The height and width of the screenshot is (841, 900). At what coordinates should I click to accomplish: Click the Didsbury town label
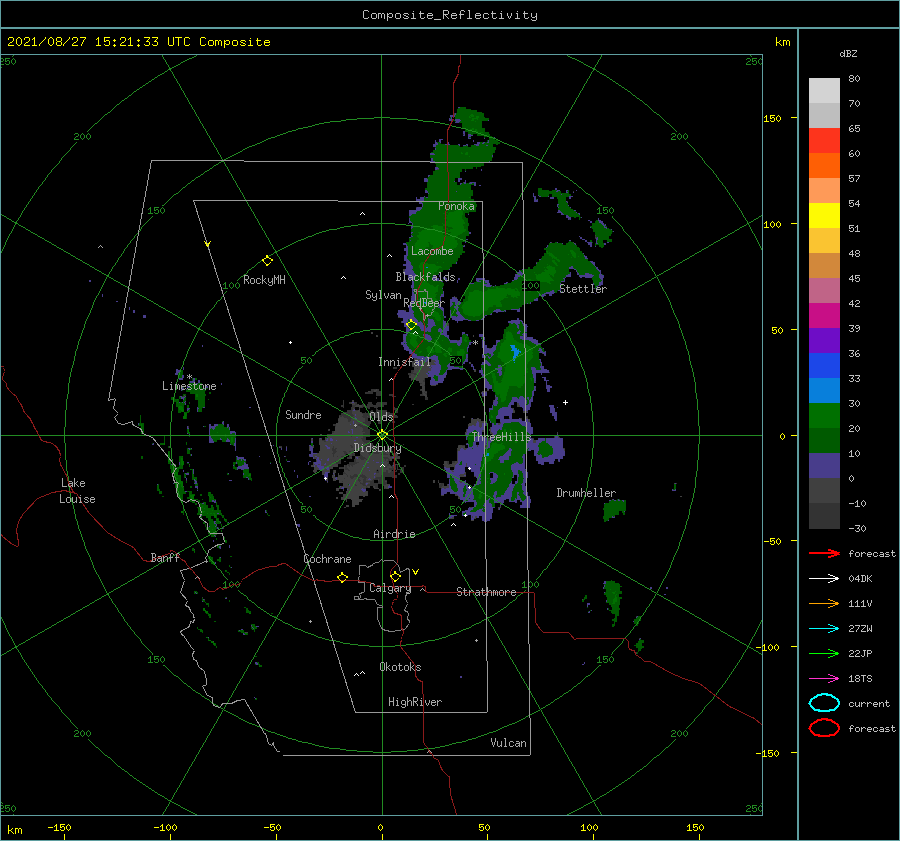click(377, 448)
